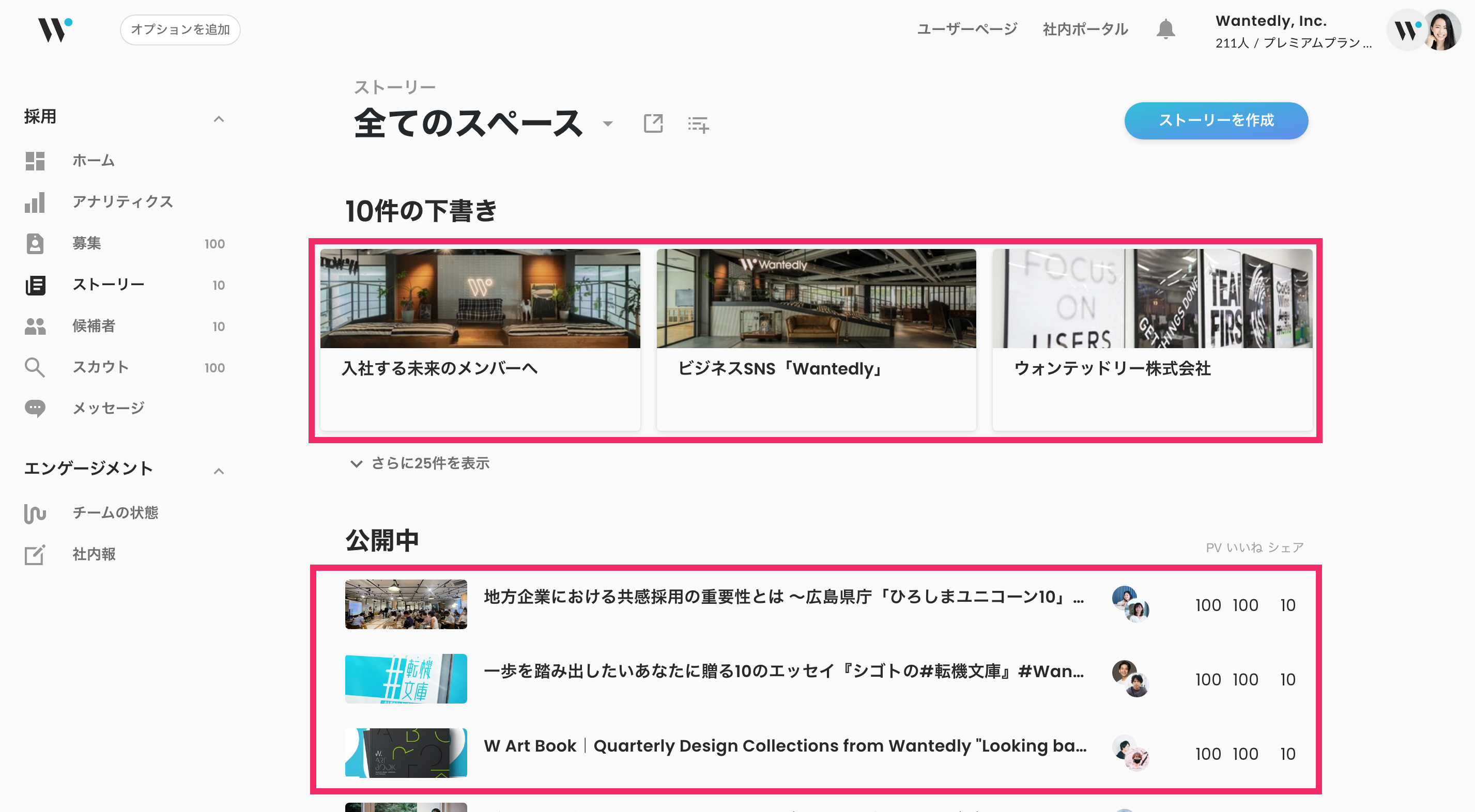Open メッセージ in the sidebar
The height and width of the screenshot is (812, 1475).
[108, 409]
